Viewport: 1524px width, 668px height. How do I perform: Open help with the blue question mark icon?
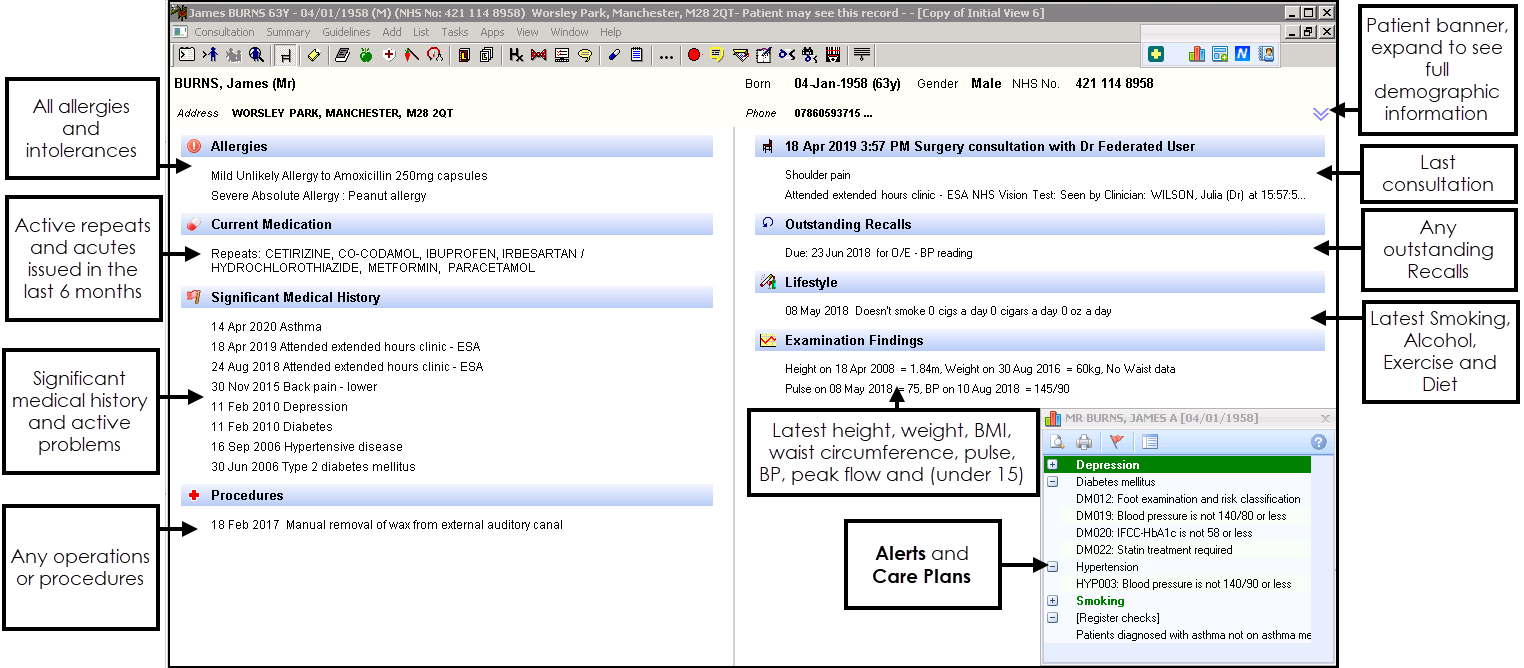[x=1318, y=442]
